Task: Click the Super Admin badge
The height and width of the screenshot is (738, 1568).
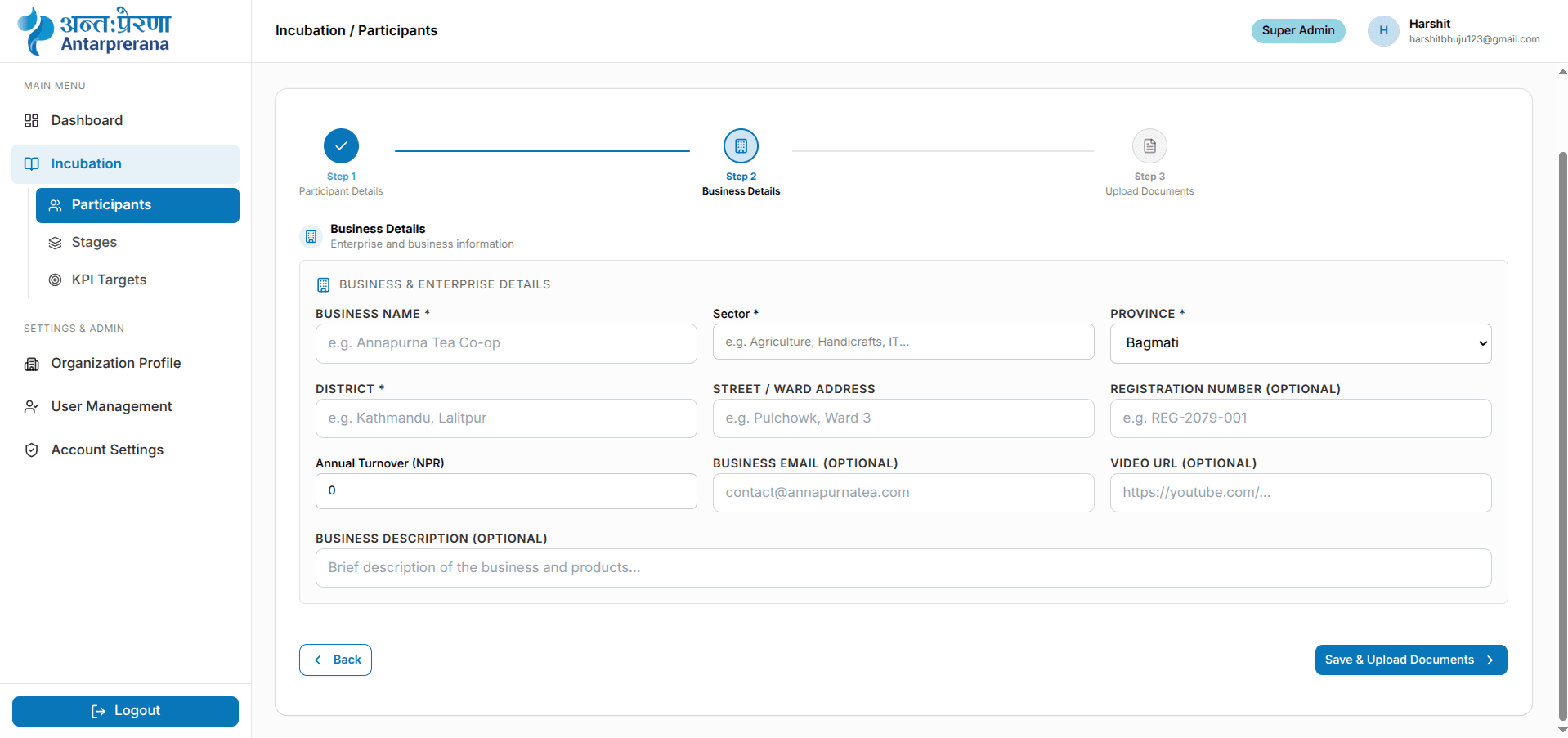Action: (1297, 30)
